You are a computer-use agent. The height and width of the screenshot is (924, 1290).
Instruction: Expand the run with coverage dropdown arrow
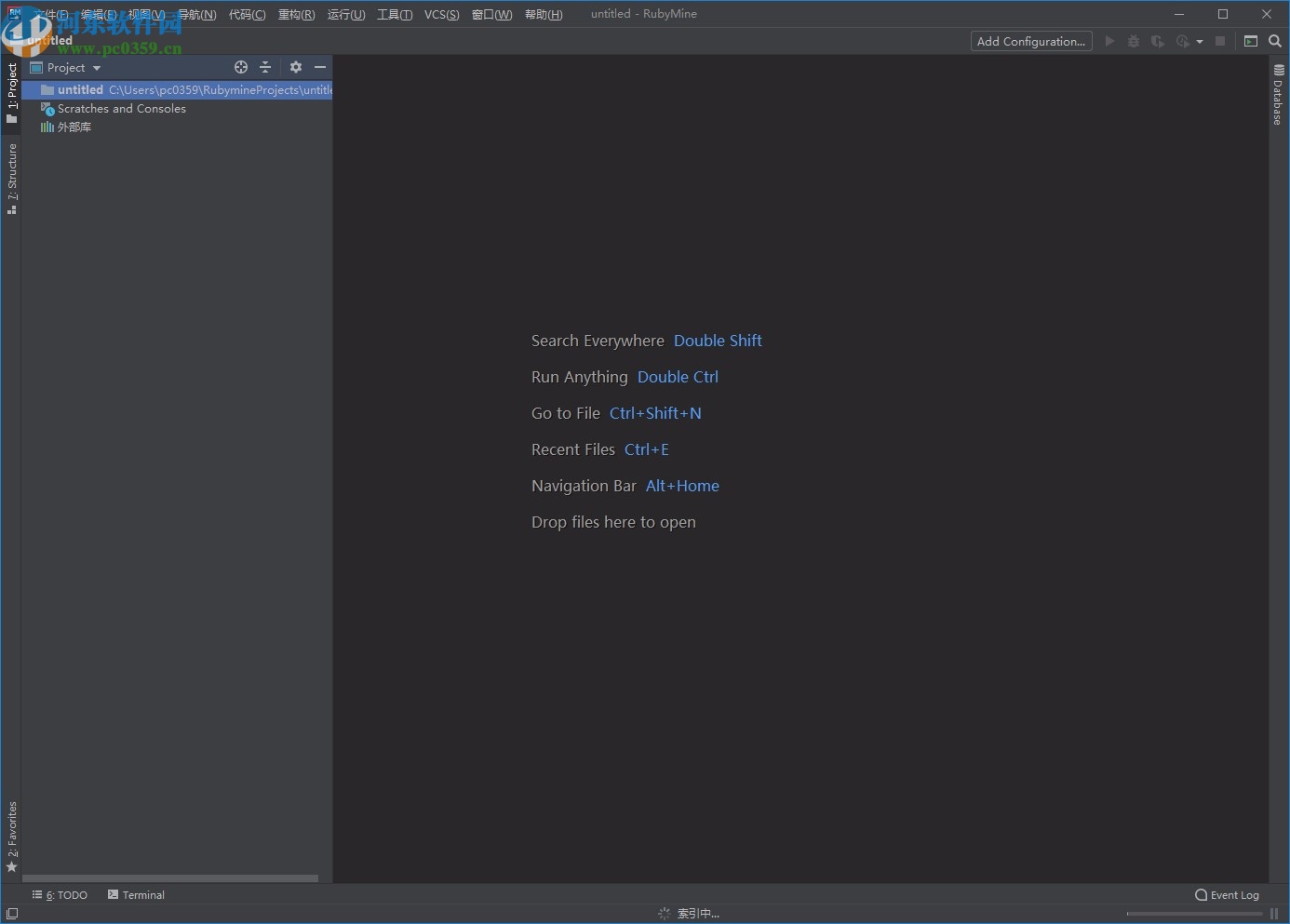coord(1200,42)
